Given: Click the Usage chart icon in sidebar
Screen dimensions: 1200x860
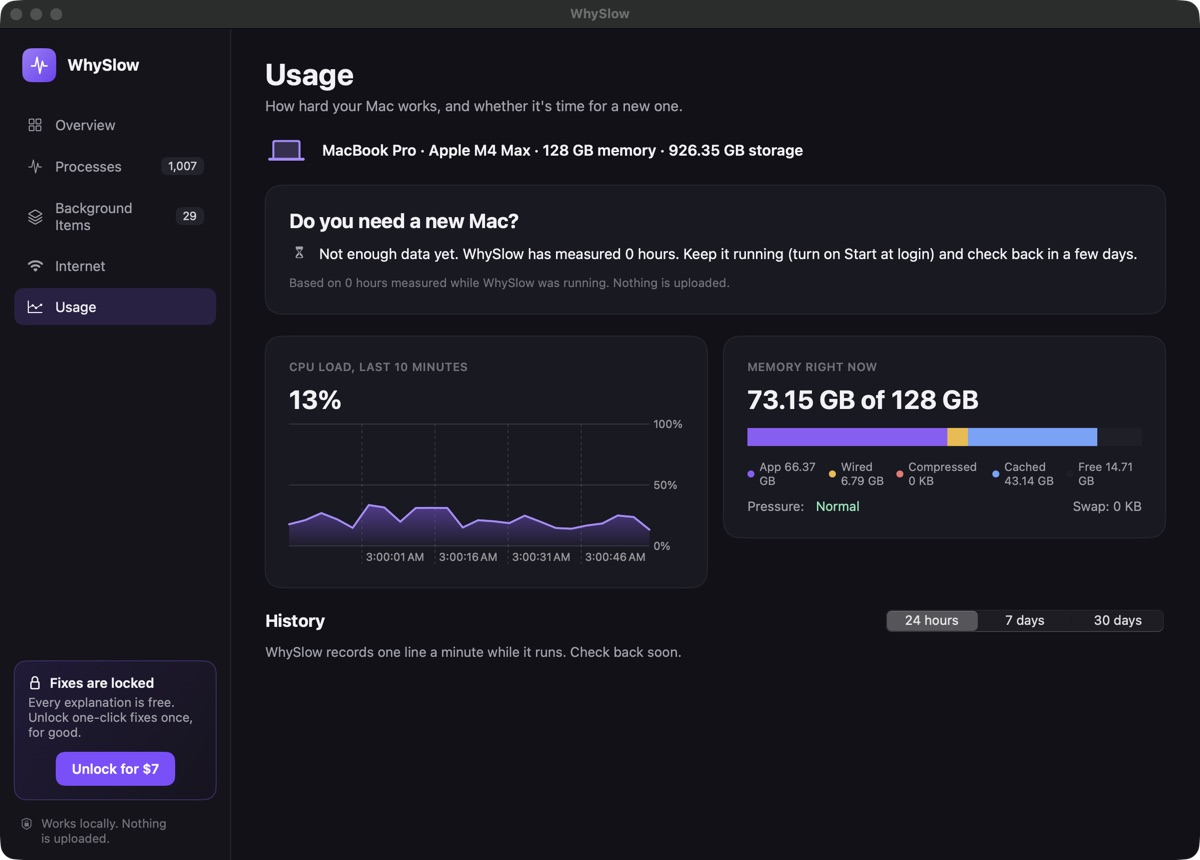Looking at the screenshot, I should coord(35,307).
